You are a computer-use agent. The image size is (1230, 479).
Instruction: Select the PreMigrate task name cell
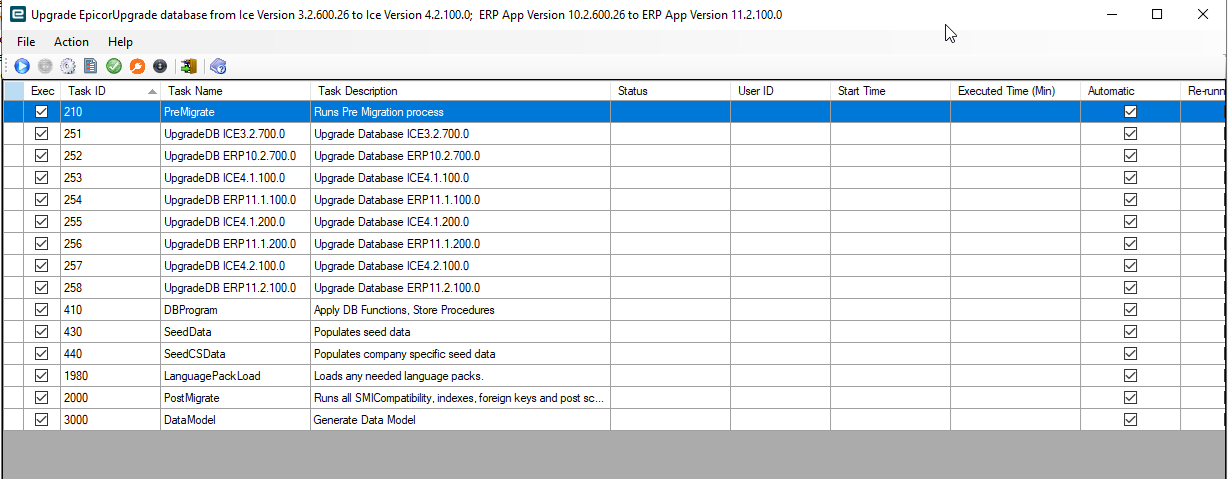234,112
